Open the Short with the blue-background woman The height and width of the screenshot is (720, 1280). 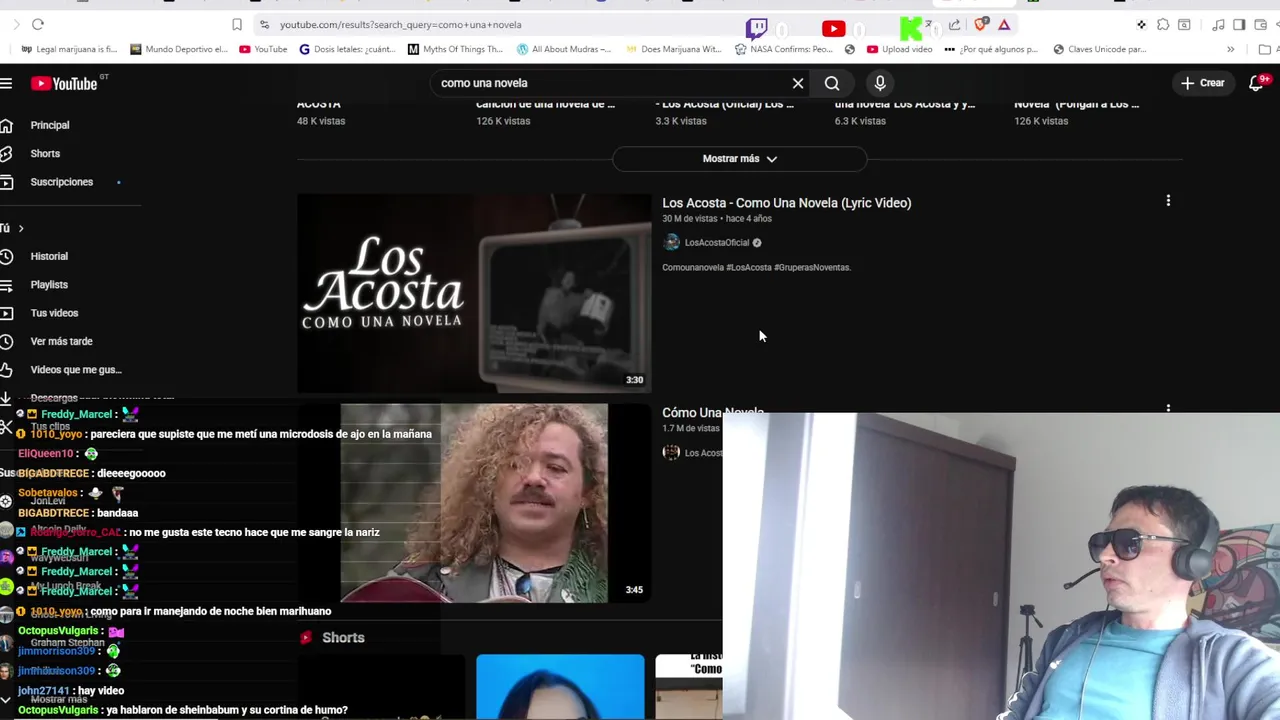[560, 687]
